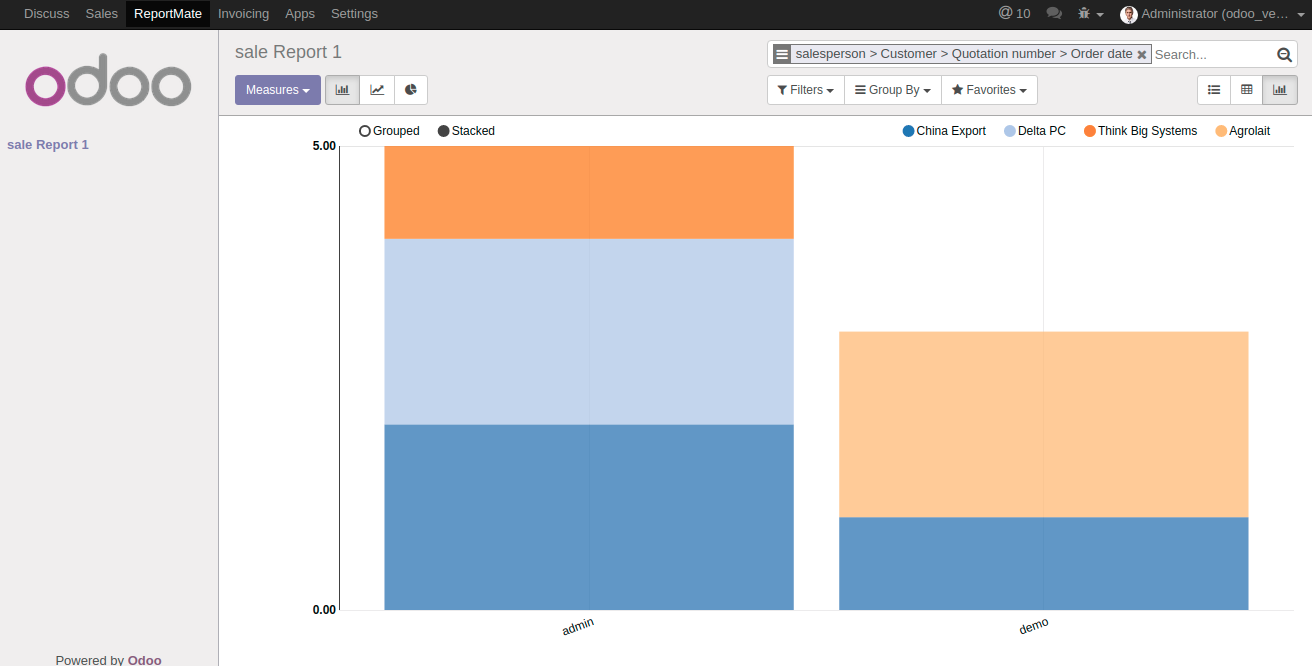Screen dimensions: 1312x666
Task: Open the list view from the view switcher
Action: (1213, 89)
